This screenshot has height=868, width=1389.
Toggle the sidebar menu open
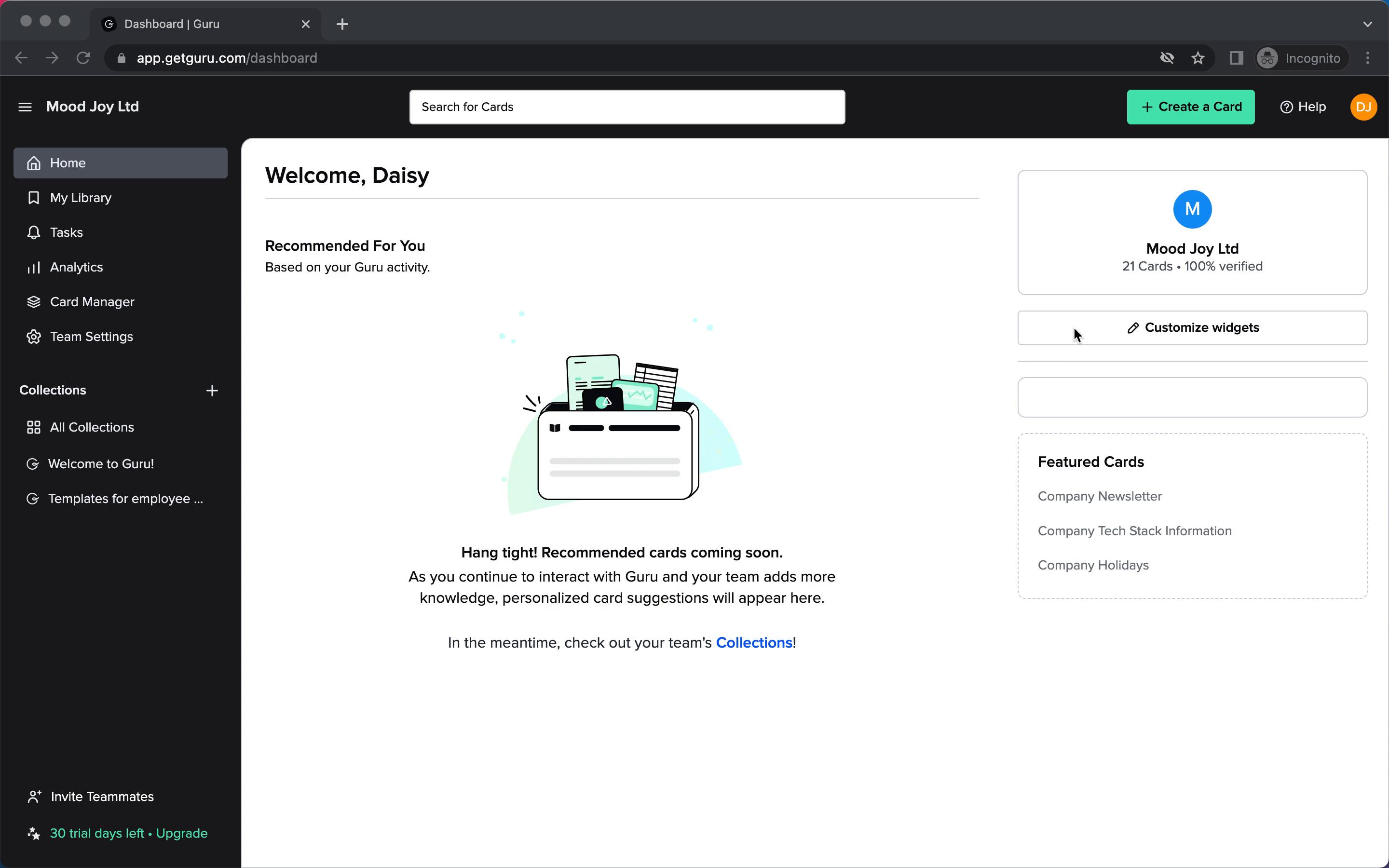pyautogui.click(x=24, y=106)
